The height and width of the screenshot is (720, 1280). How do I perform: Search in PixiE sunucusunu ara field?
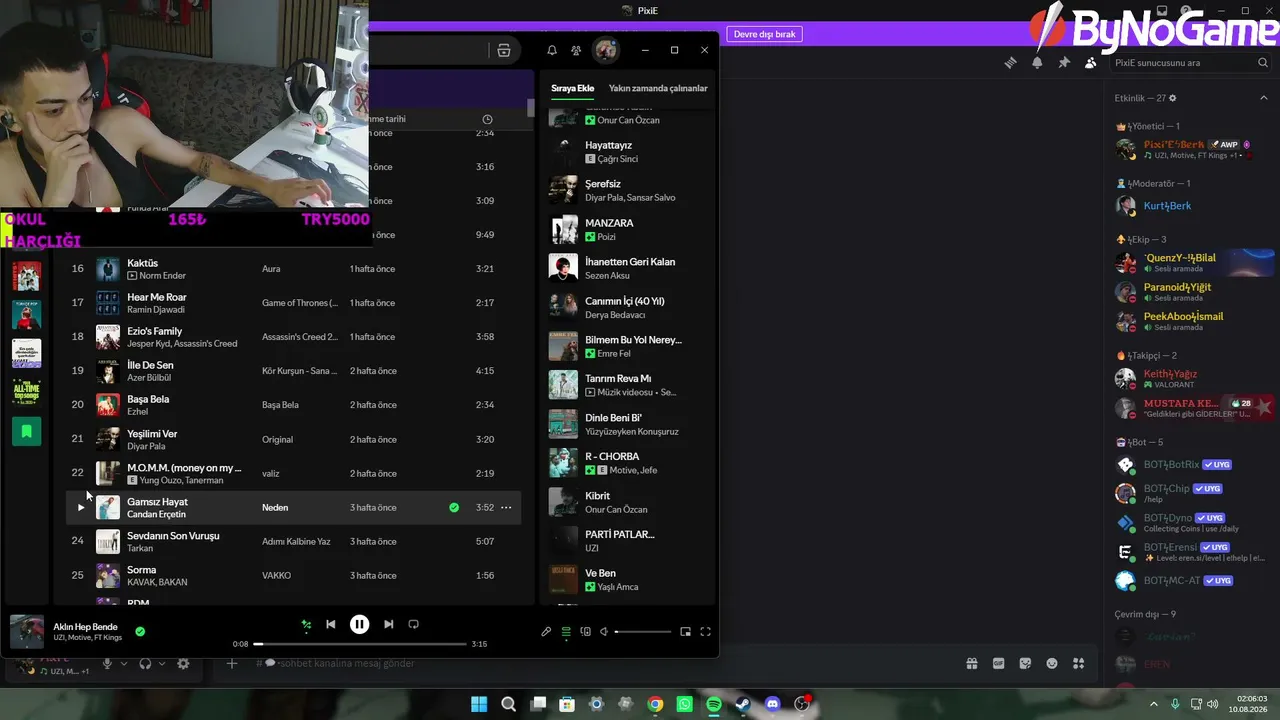click(1190, 62)
